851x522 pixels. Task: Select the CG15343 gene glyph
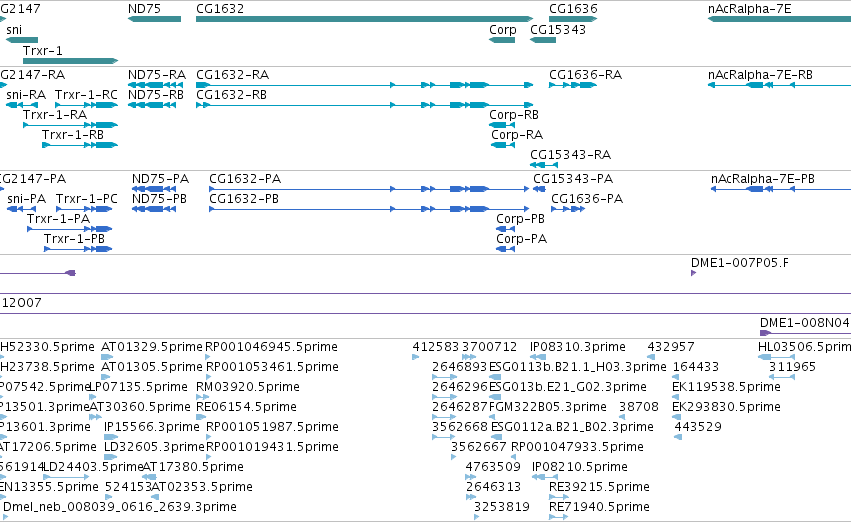(543, 40)
